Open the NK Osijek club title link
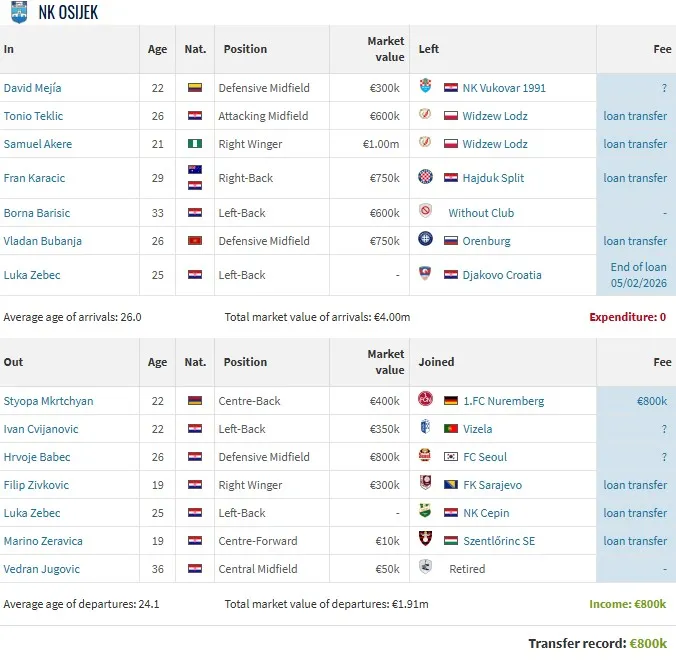This screenshot has width=676, height=660. click(x=68, y=12)
